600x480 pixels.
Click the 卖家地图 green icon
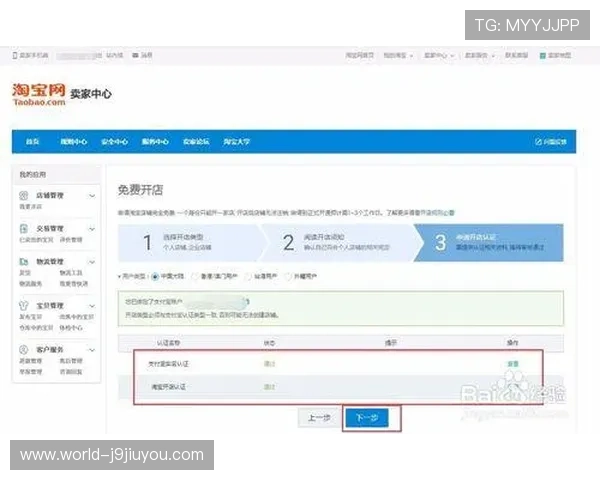click(x=542, y=56)
